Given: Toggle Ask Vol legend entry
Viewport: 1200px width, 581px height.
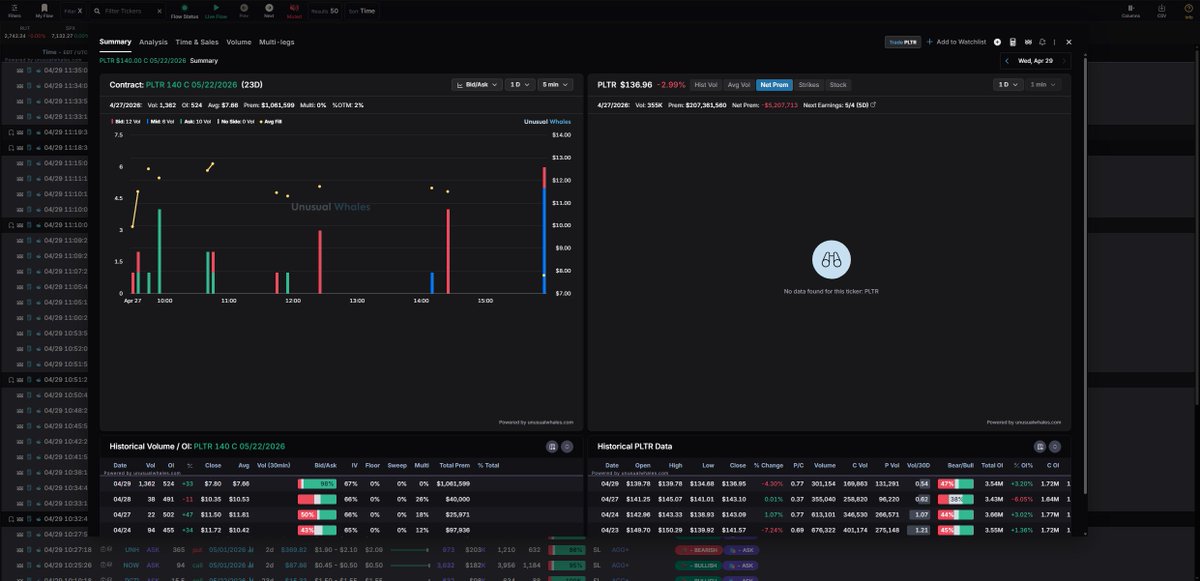Looking at the screenshot, I should 197,121.
